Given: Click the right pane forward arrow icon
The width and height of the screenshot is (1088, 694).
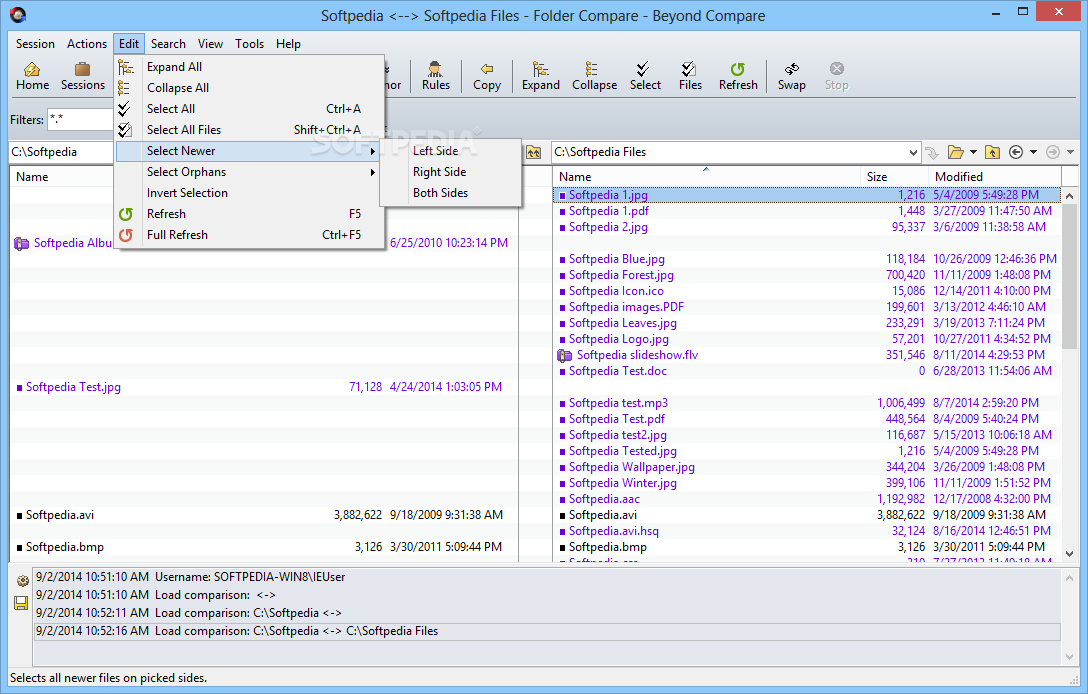Looking at the screenshot, I should [1053, 152].
